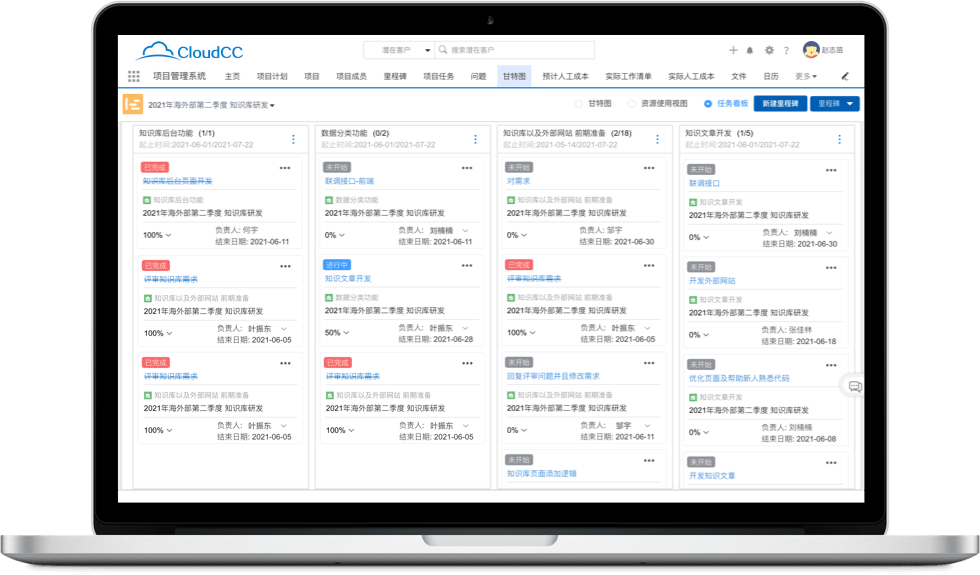Open vertical dots menu of 数据分类功能 column
980x575 pixels.
[475, 139]
